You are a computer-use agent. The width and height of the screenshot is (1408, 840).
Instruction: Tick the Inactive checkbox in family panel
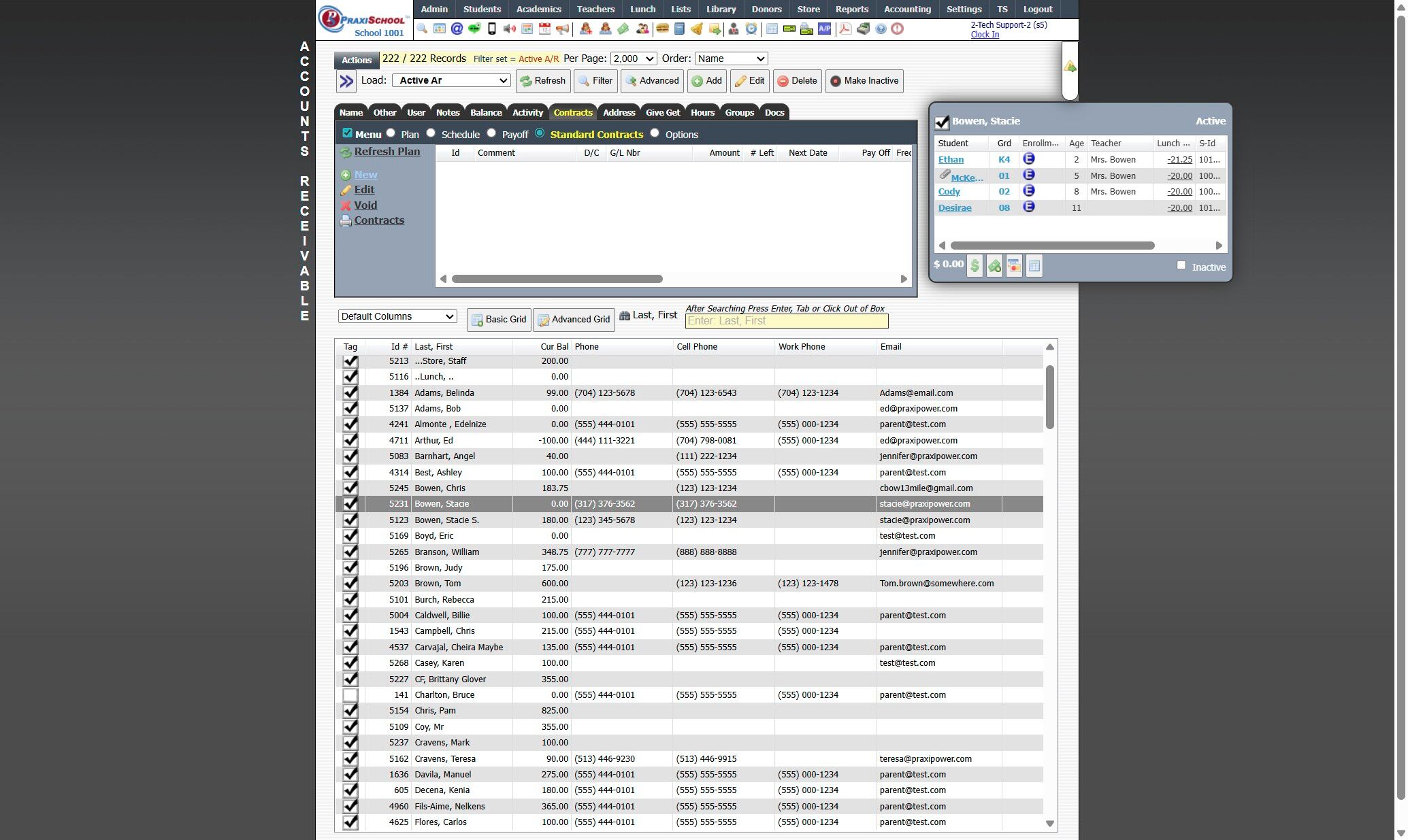pos(1181,265)
